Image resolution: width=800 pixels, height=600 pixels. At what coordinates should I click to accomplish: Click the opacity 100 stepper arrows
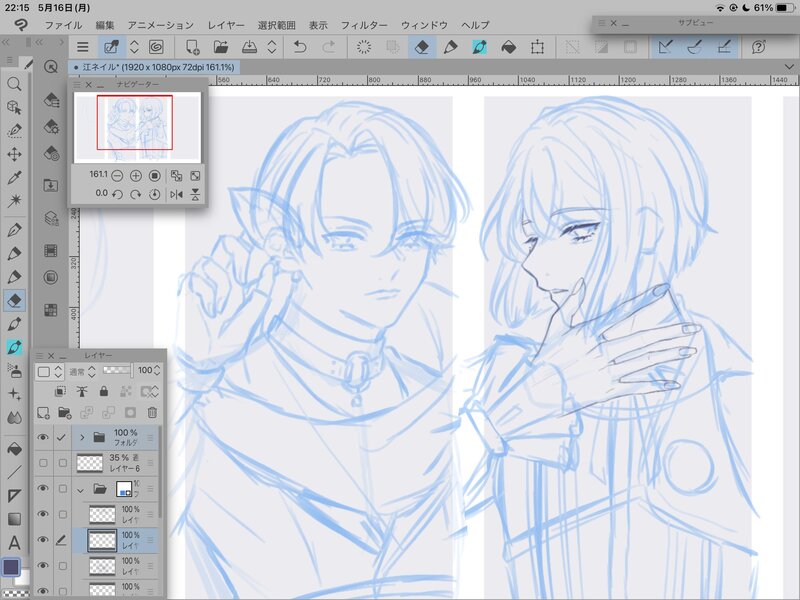coord(157,370)
